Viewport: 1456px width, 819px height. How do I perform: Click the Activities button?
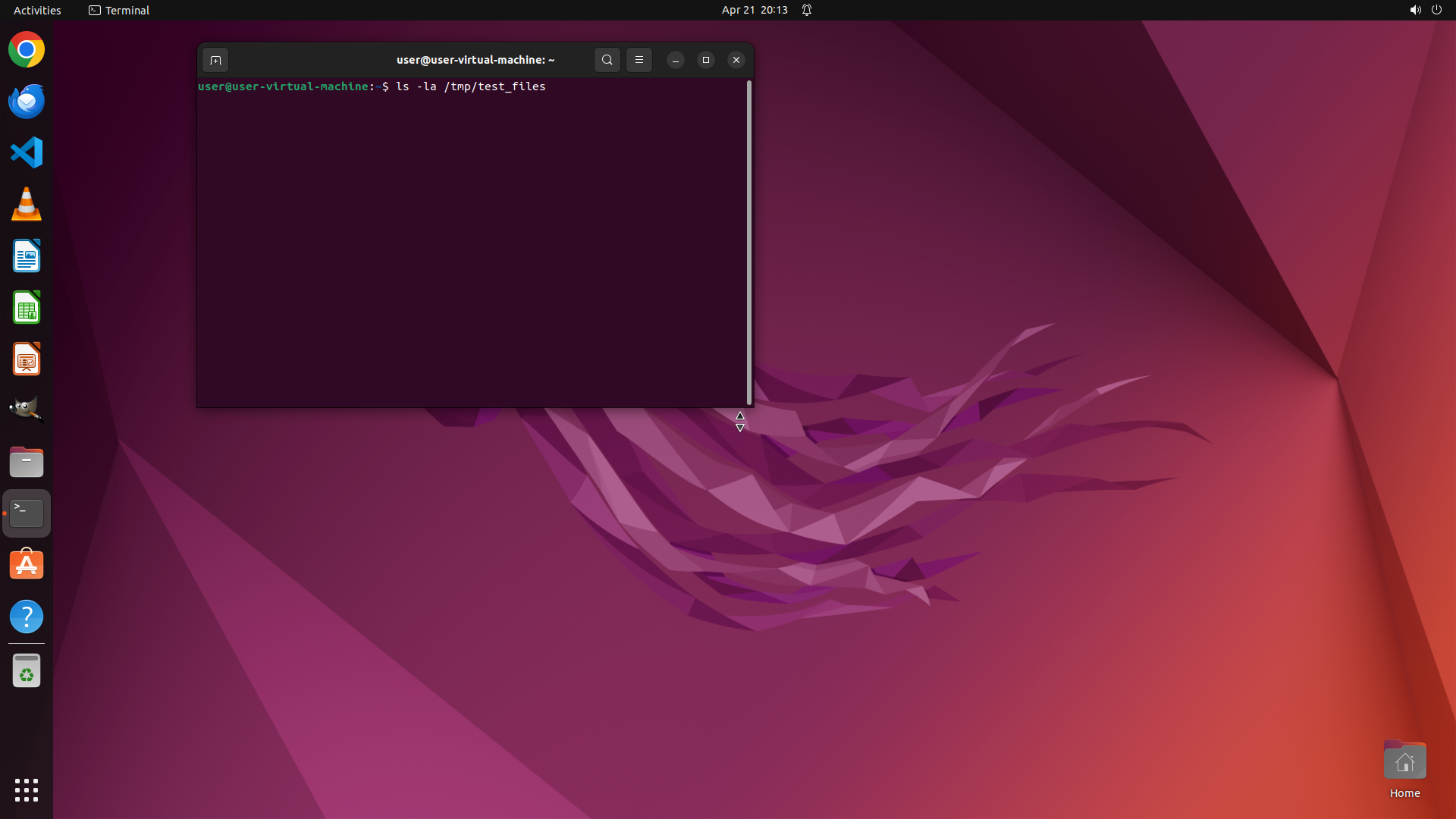coord(37,10)
